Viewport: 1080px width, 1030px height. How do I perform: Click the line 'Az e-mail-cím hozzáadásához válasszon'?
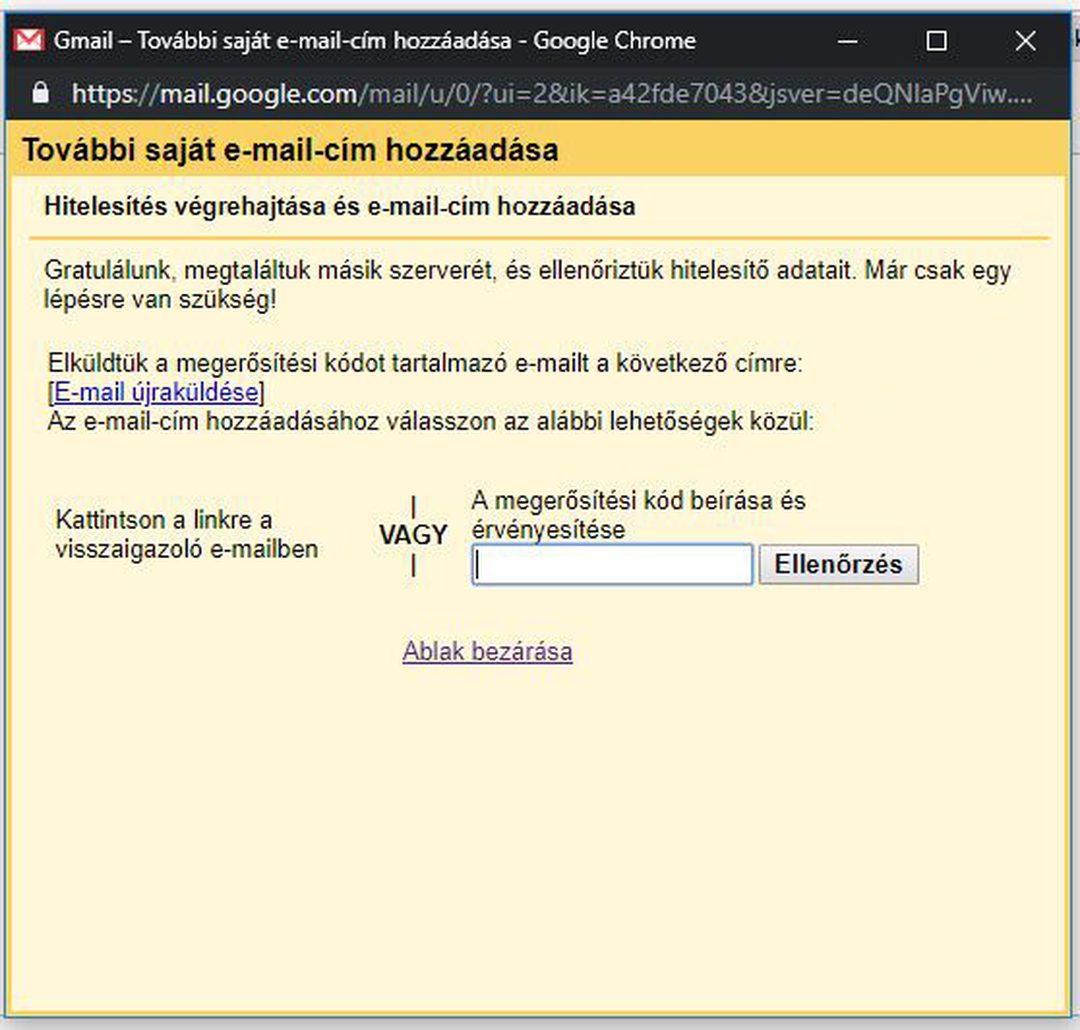[430, 420]
